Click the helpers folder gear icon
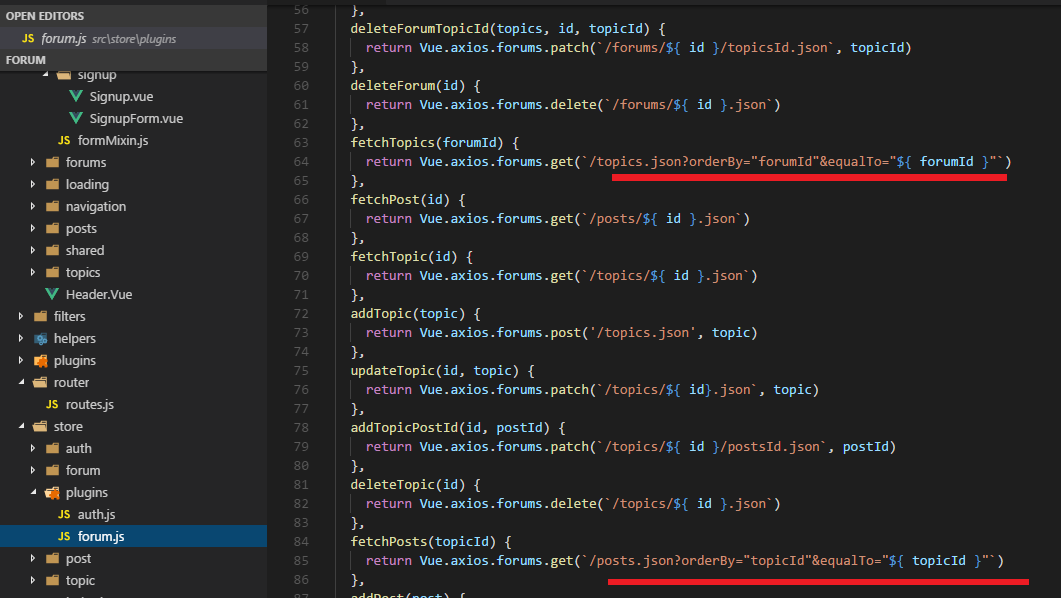 click(41, 338)
